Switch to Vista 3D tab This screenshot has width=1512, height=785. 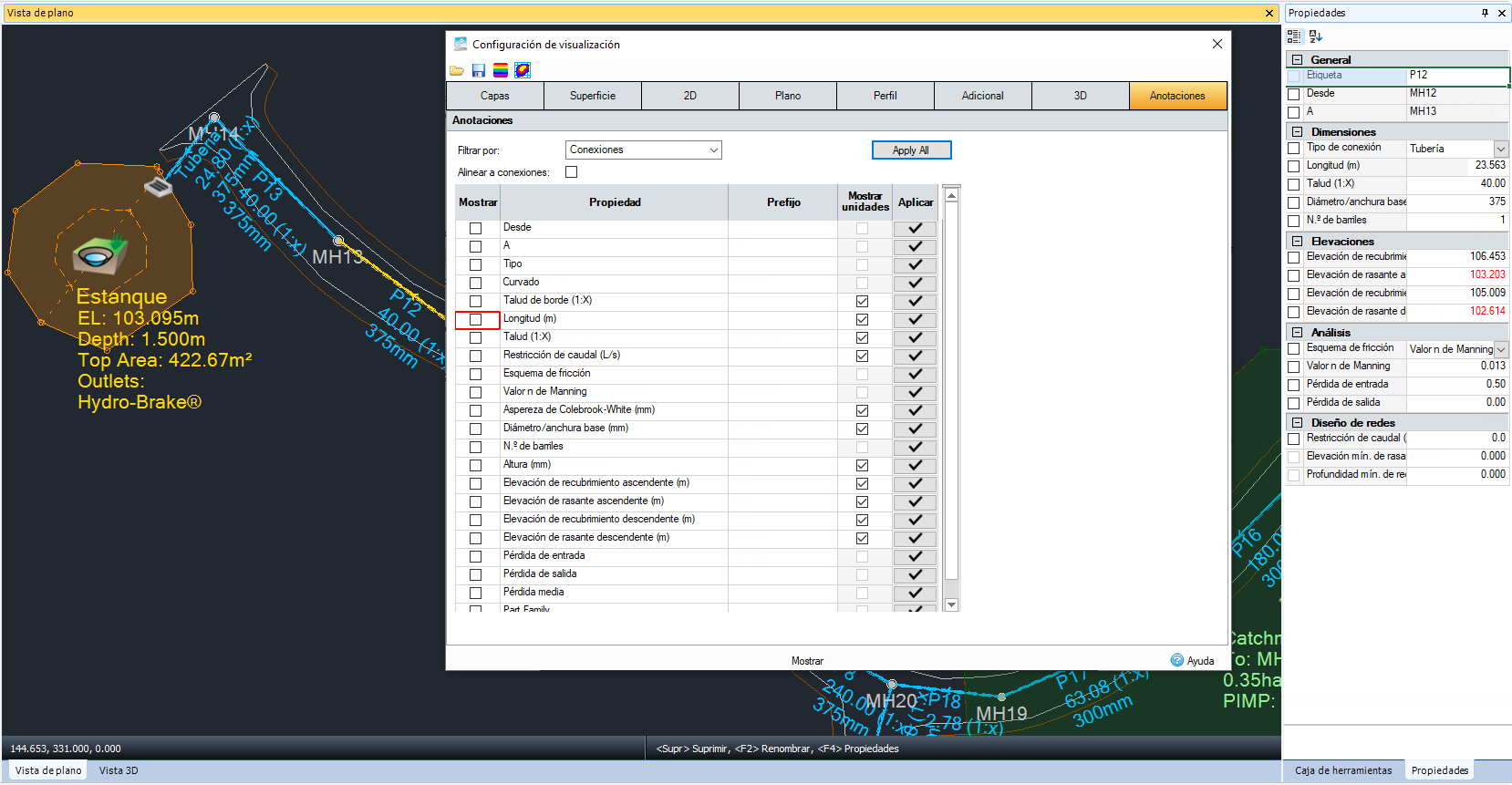coord(119,770)
